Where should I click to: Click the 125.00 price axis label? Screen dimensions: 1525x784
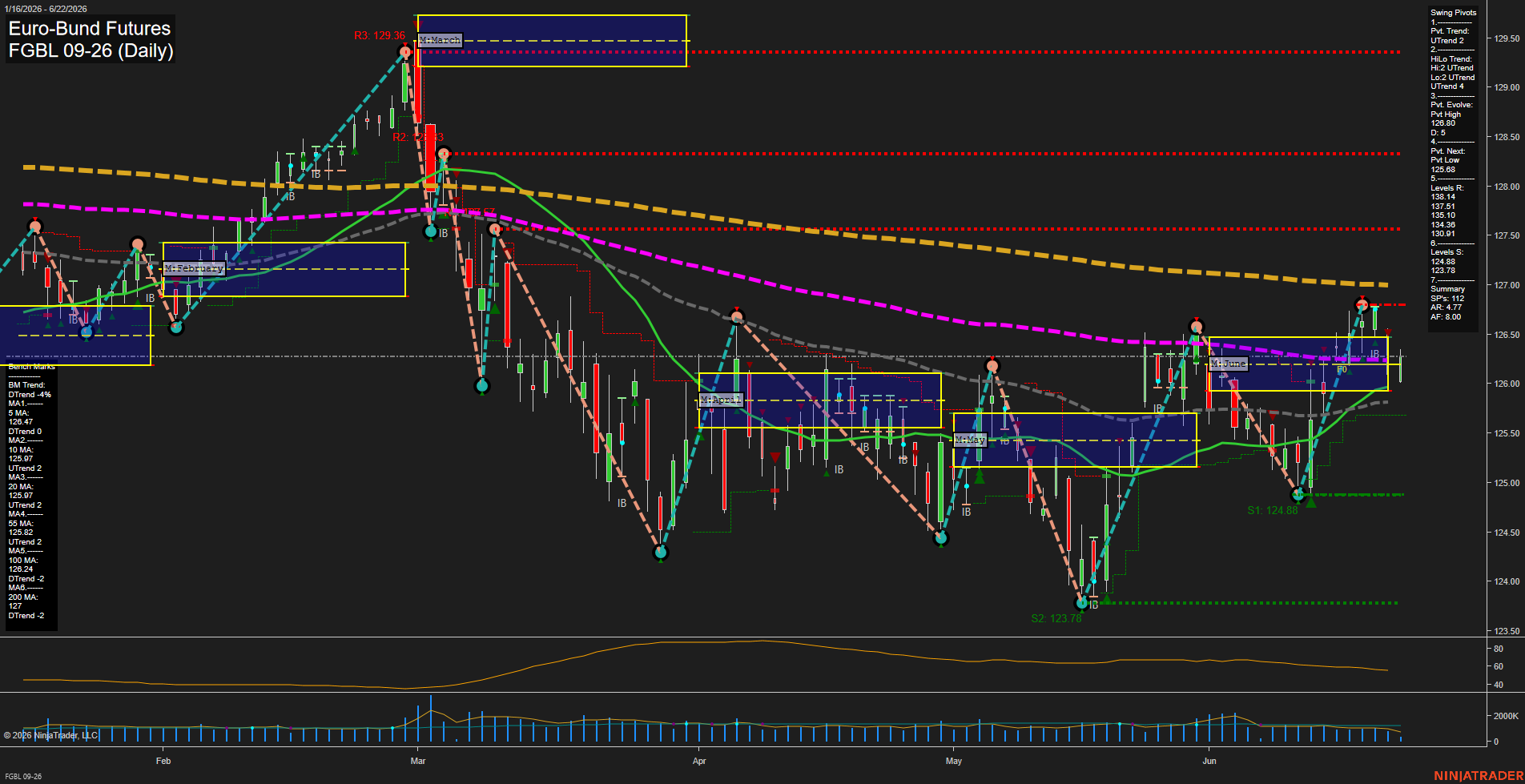1507,483
